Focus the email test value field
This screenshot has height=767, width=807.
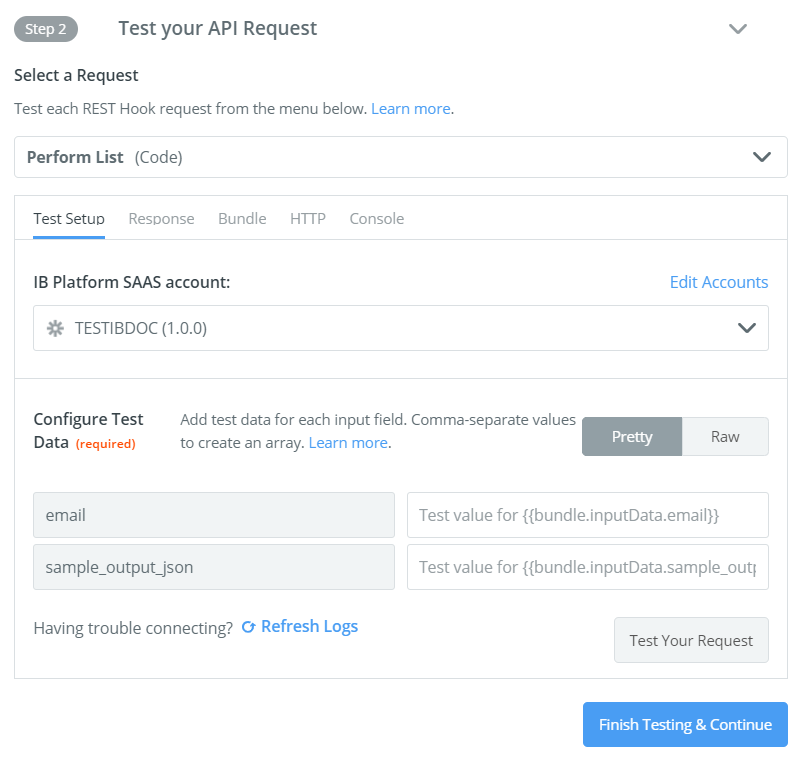tap(588, 515)
